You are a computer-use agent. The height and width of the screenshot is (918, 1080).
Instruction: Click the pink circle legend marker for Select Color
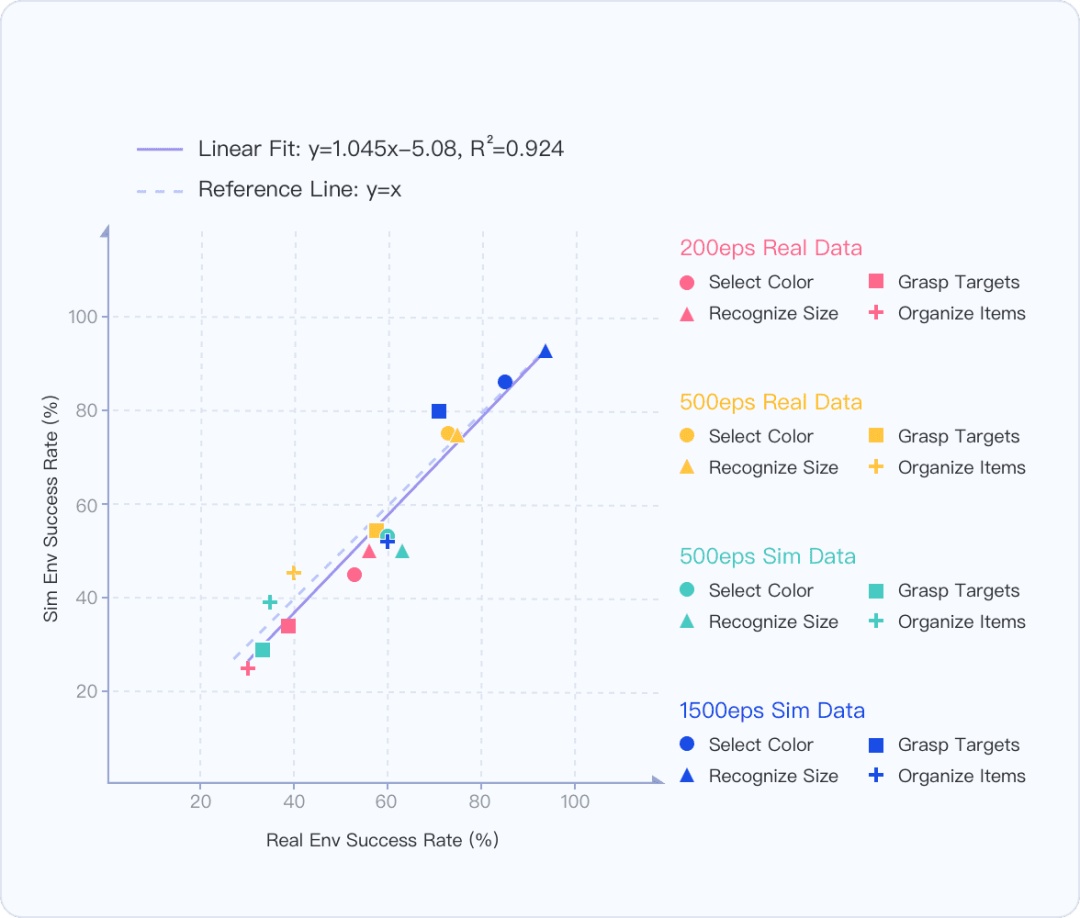tap(687, 283)
